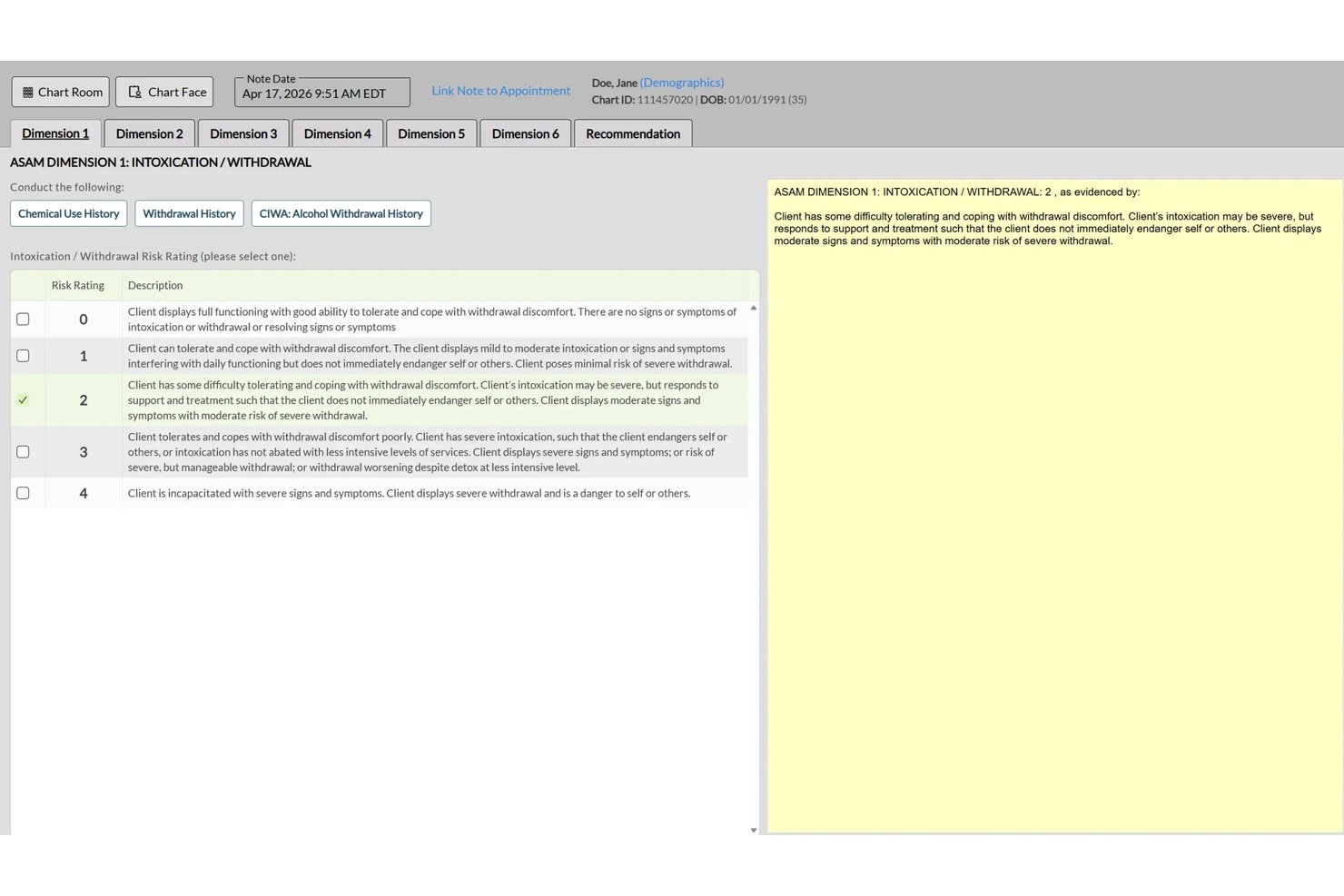This screenshot has height=896, width=1344.
Task: Click the Chart Room grid icon
Action: [x=27, y=93]
